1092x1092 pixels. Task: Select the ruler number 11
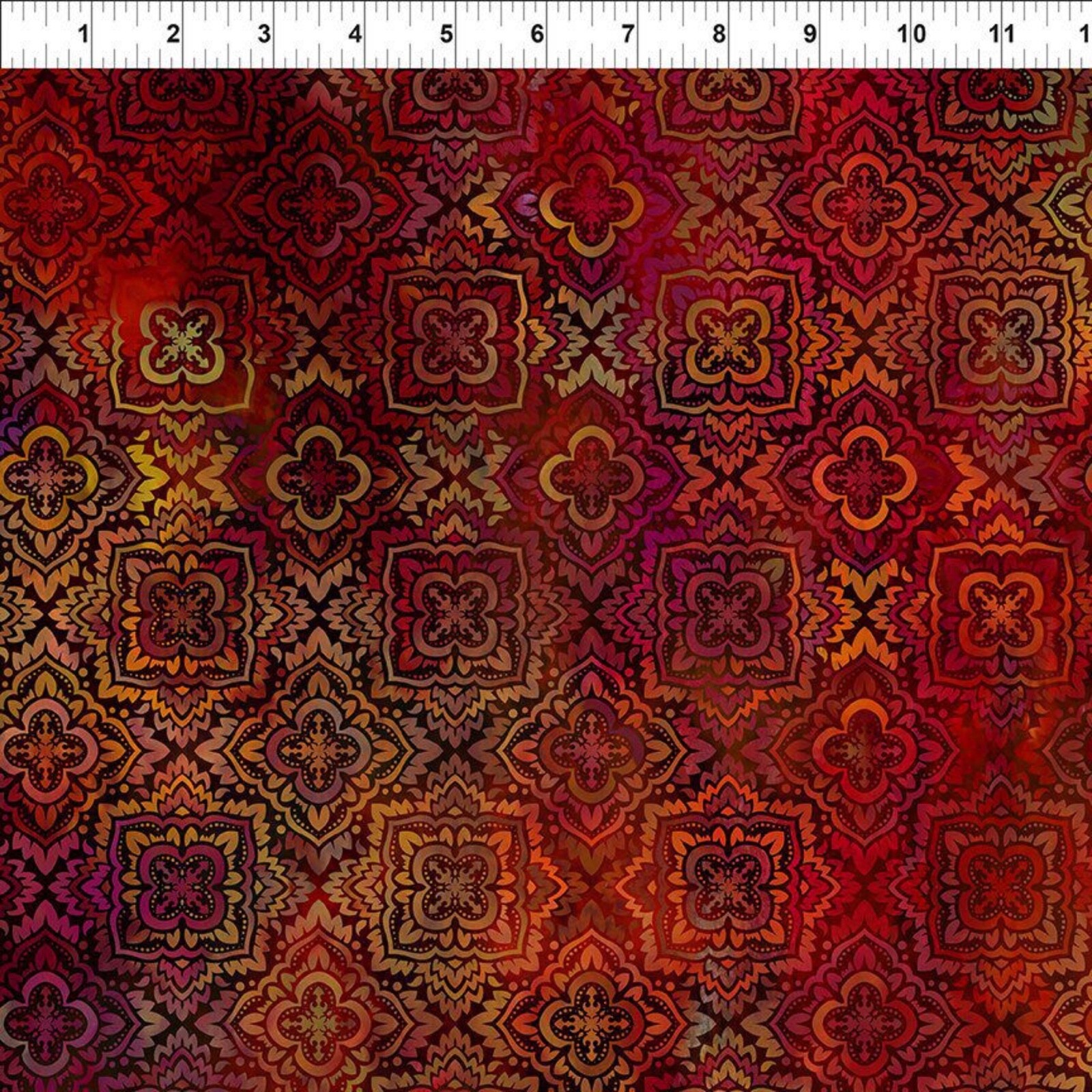coord(1003,33)
